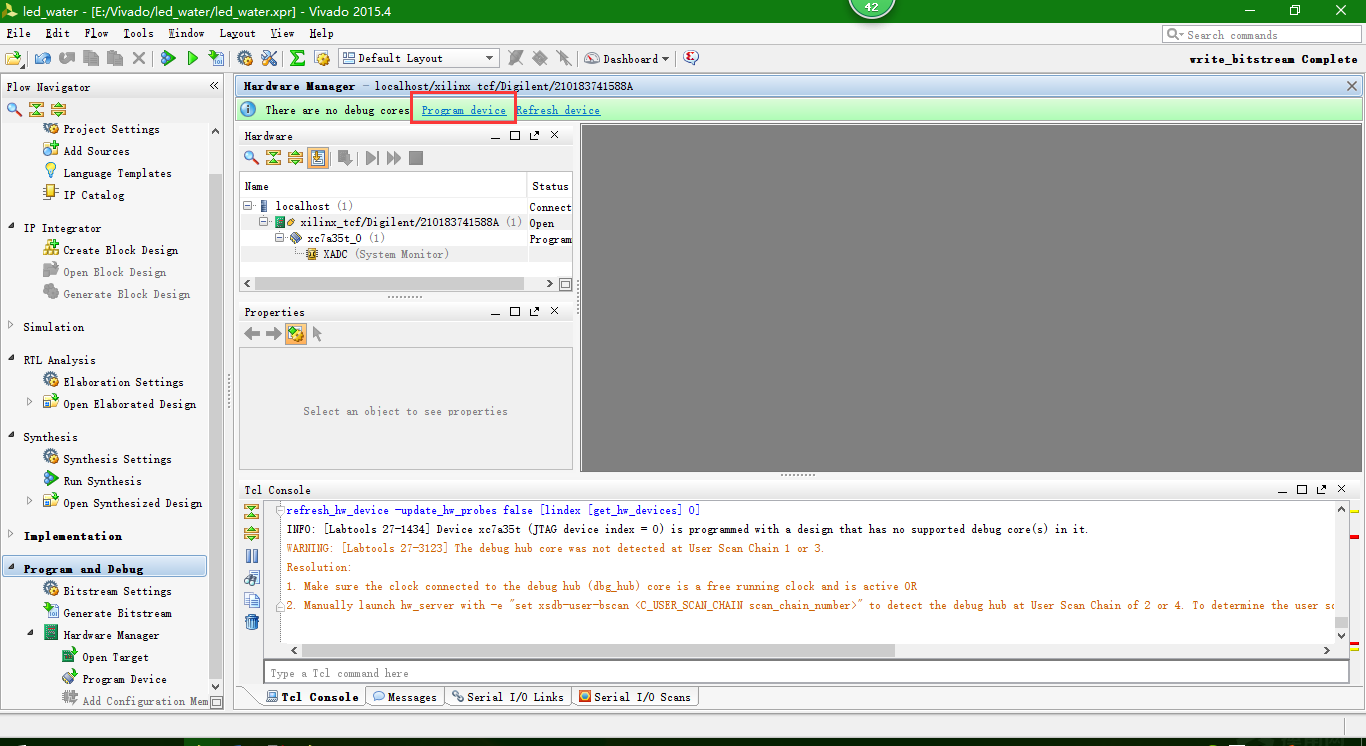
Task: Switch to the Messages tab
Action: tap(405, 697)
